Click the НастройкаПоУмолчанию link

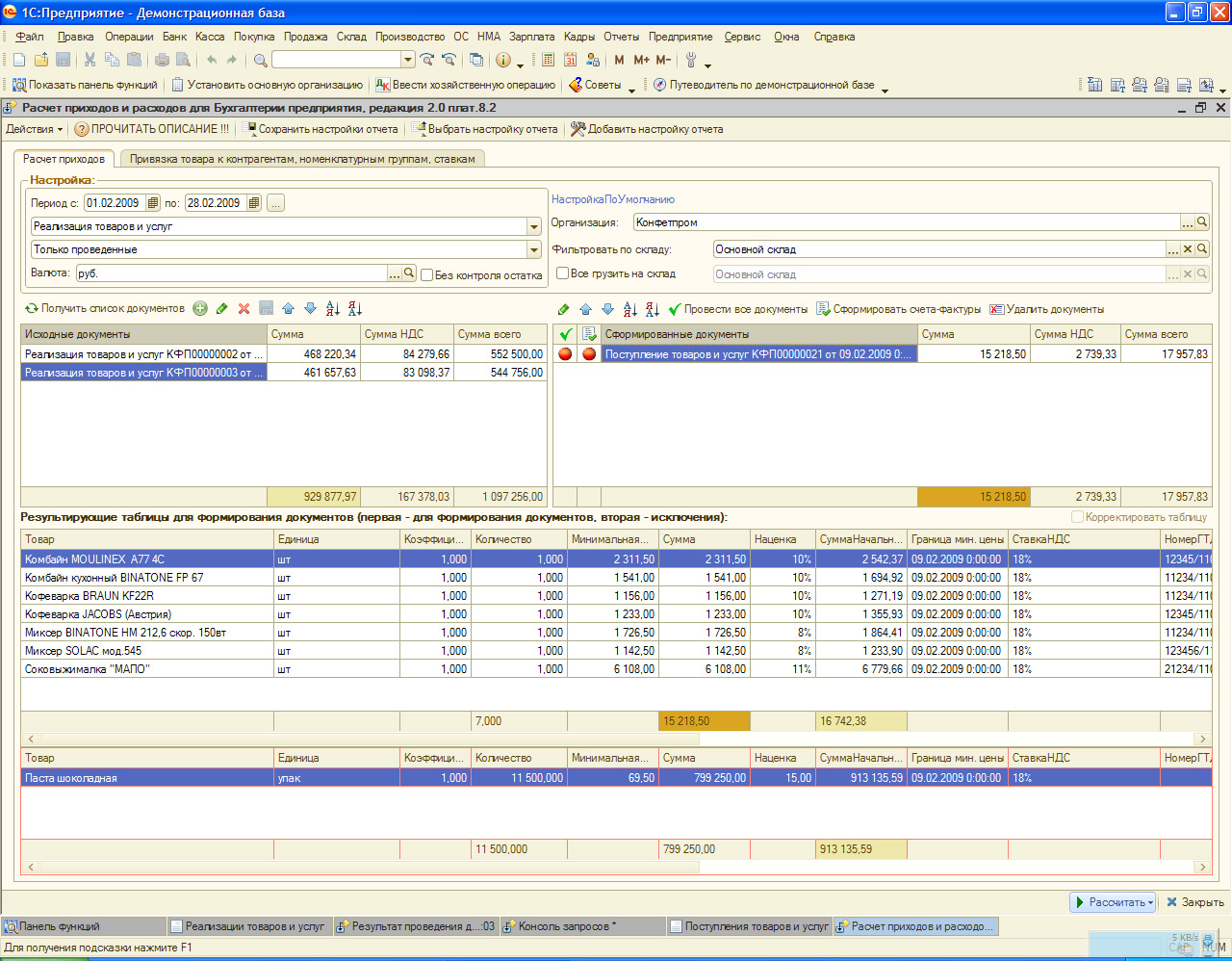613,199
